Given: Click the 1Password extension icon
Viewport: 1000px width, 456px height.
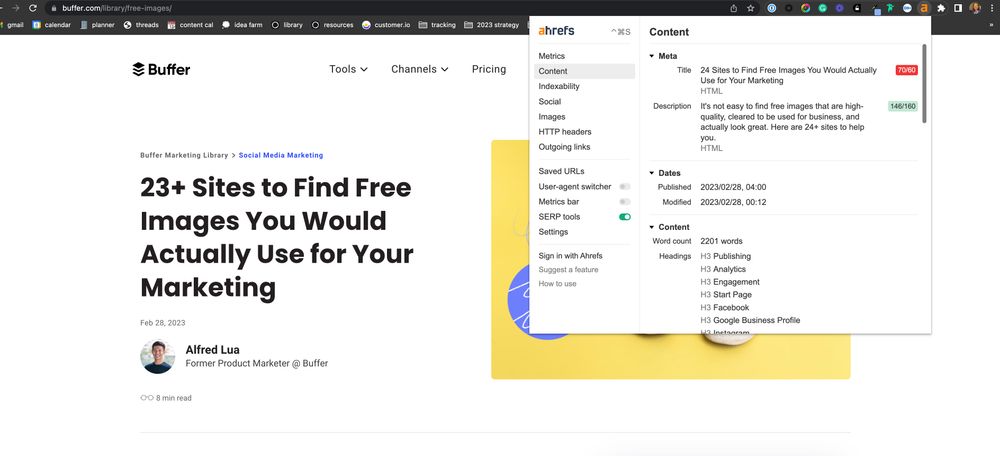Looking at the screenshot, I should point(772,8).
